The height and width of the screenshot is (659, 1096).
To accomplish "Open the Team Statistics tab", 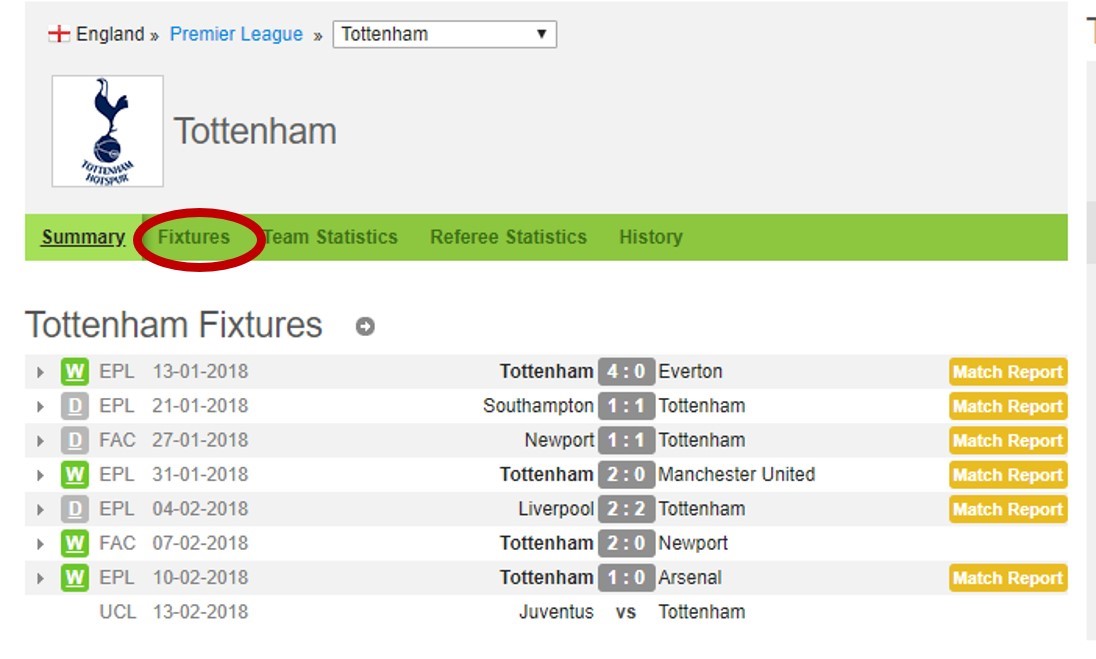I will coord(331,237).
